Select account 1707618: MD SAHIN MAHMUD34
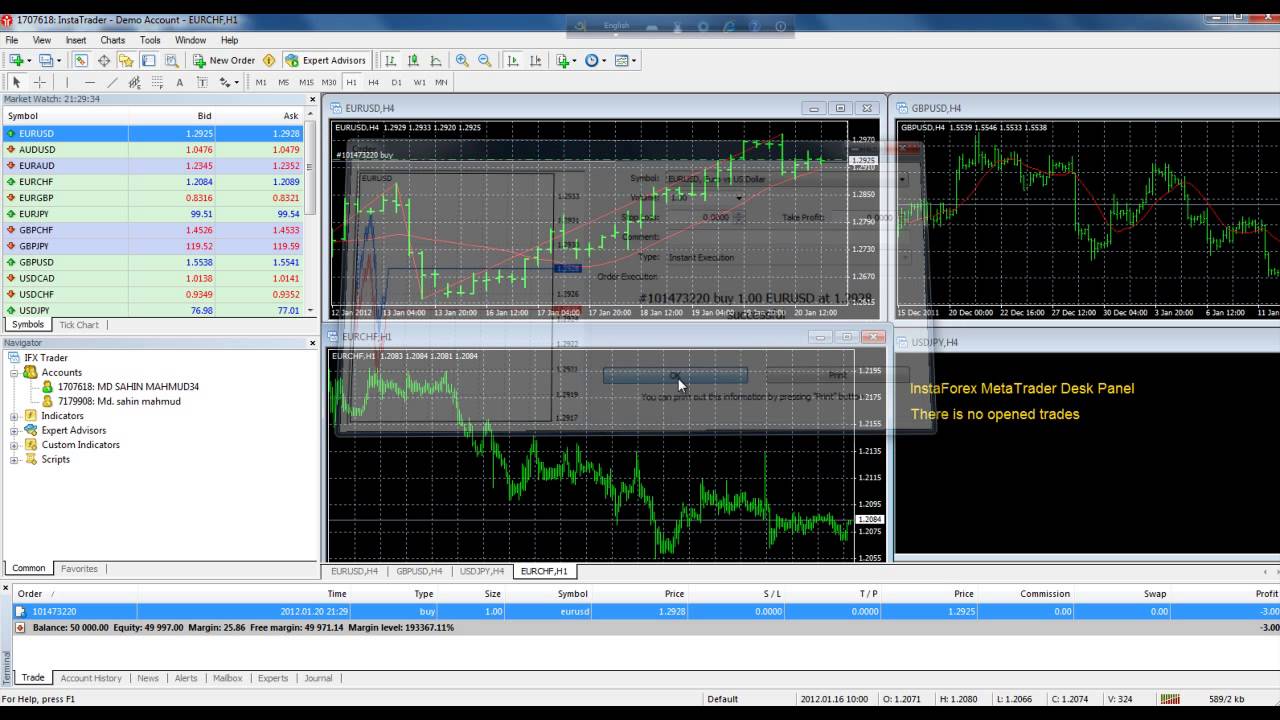Image resolution: width=1280 pixels, height=720 pixels. [128, 387]
